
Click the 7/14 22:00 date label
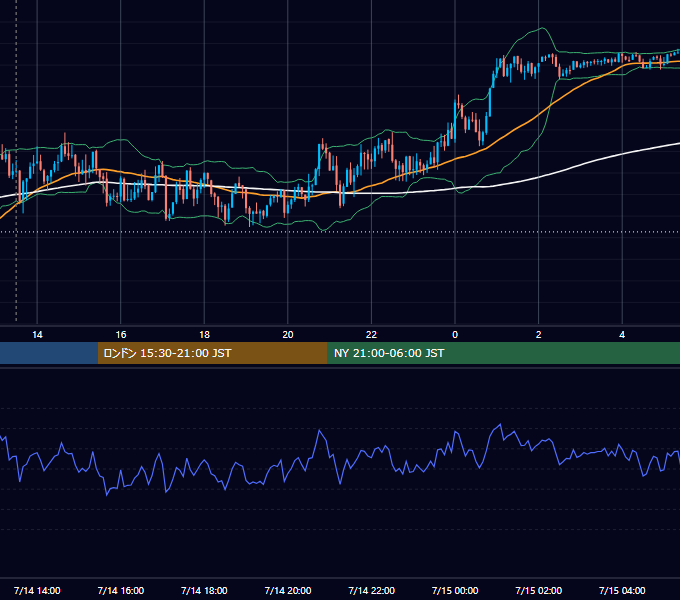371,590
